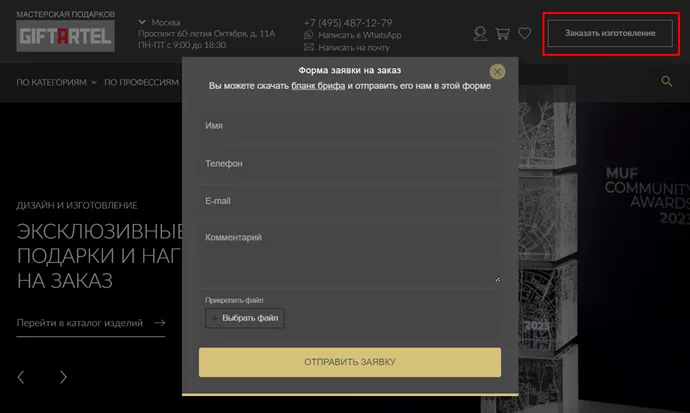This screenshot has height=413, width=690.
Task: Click into the Комментарий text area
Action: pos(349,255)
